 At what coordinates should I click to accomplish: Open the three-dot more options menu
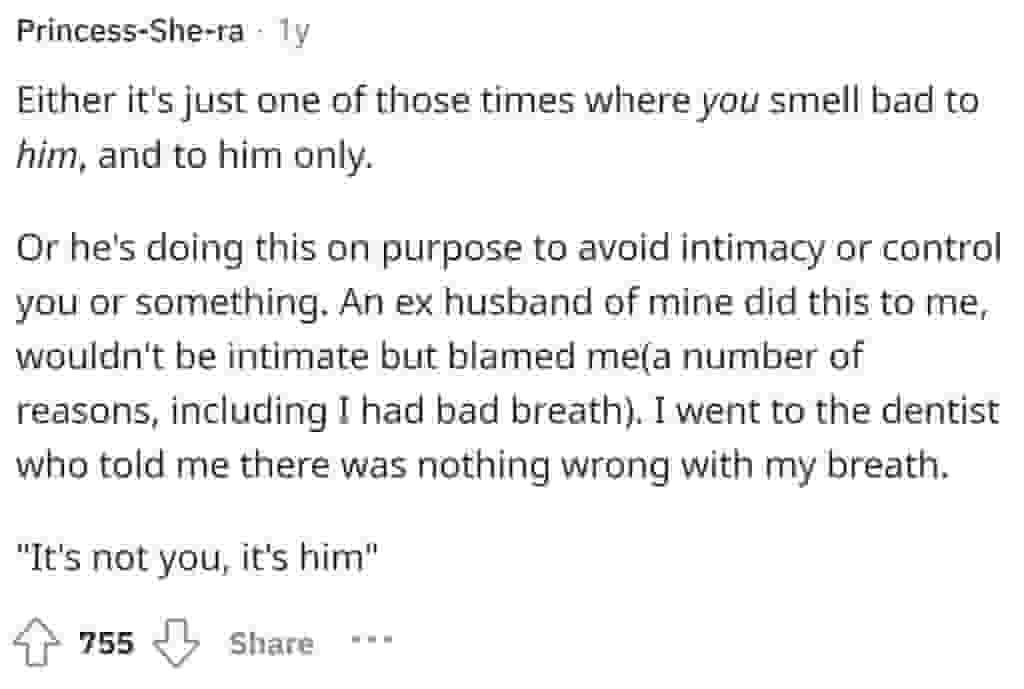pyautogui.click(x=371, y=641)
